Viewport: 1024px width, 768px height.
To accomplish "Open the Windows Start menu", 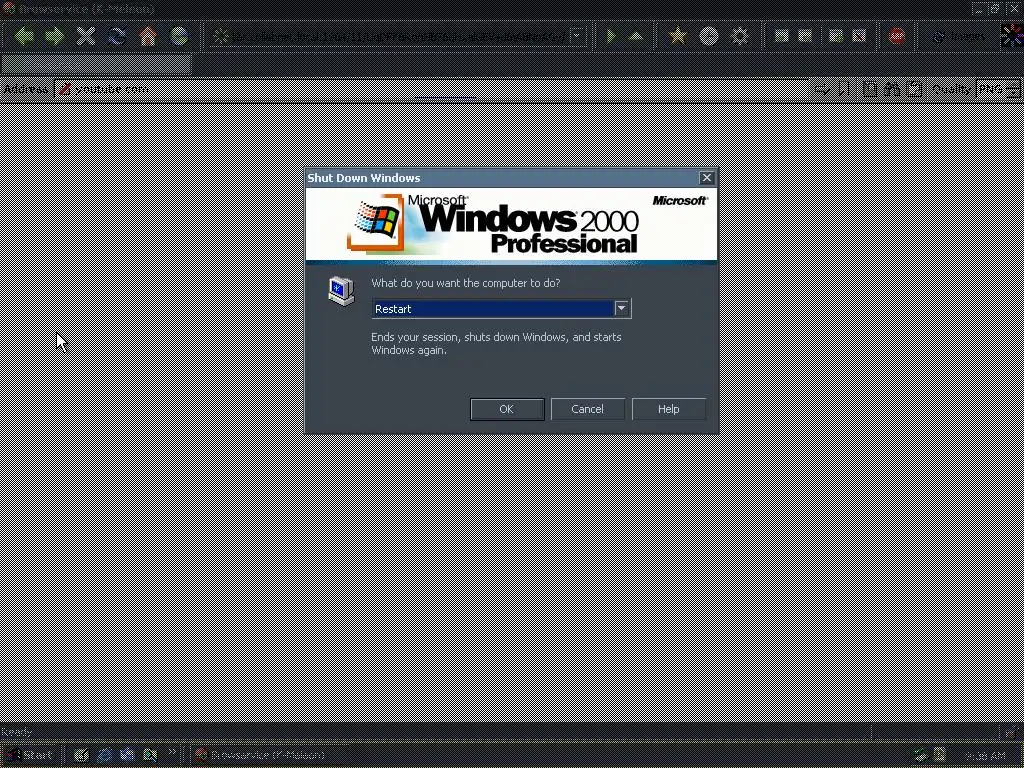I will (x=30, y=755).
